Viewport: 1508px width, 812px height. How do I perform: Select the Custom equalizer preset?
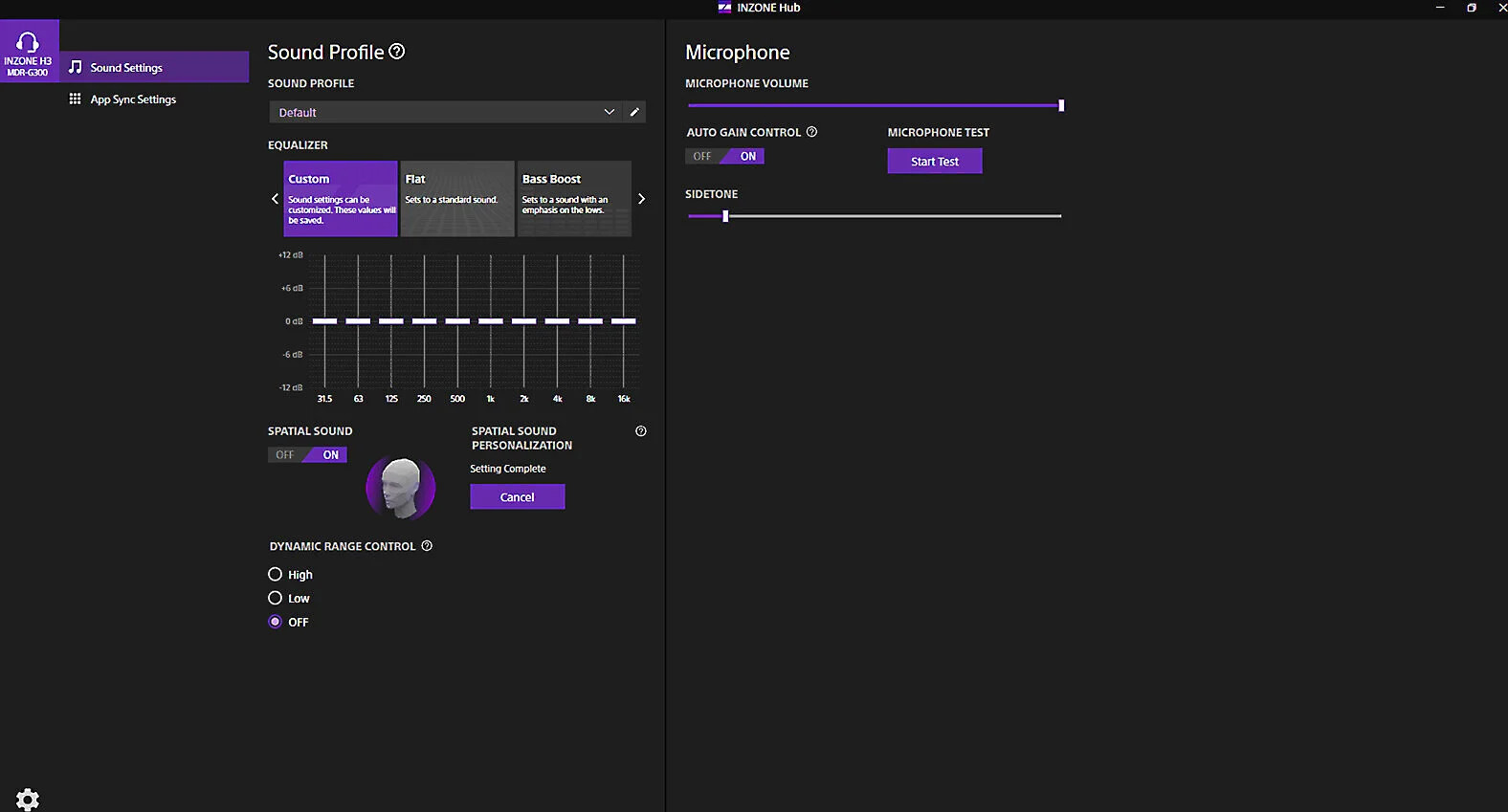(341, 199)
